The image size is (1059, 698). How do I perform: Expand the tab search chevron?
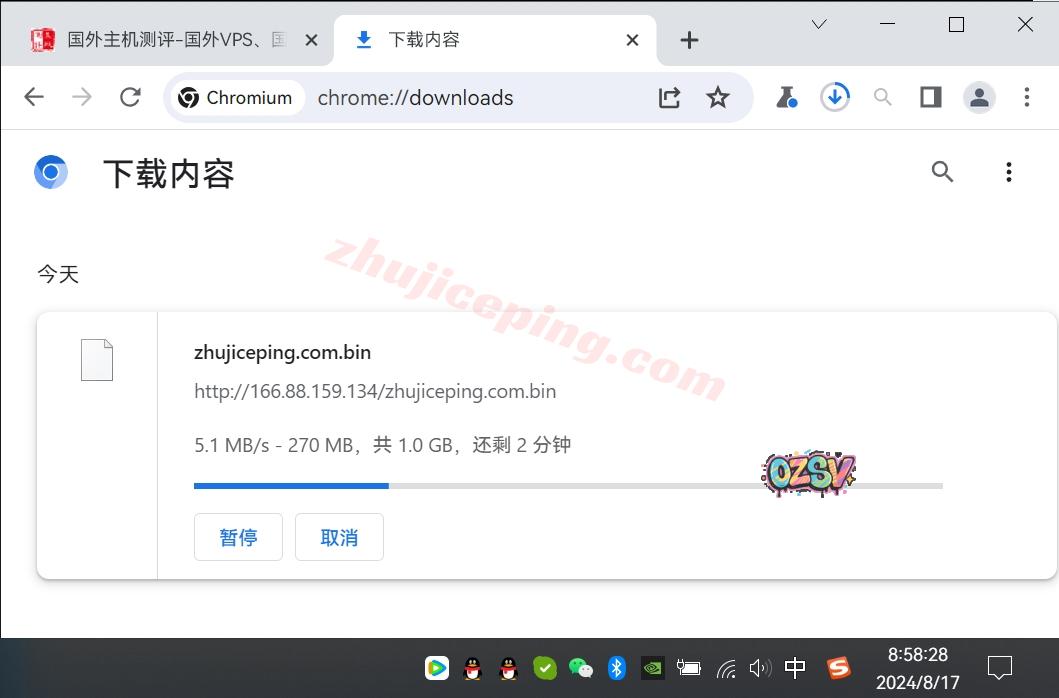click(x=819, y=25)
